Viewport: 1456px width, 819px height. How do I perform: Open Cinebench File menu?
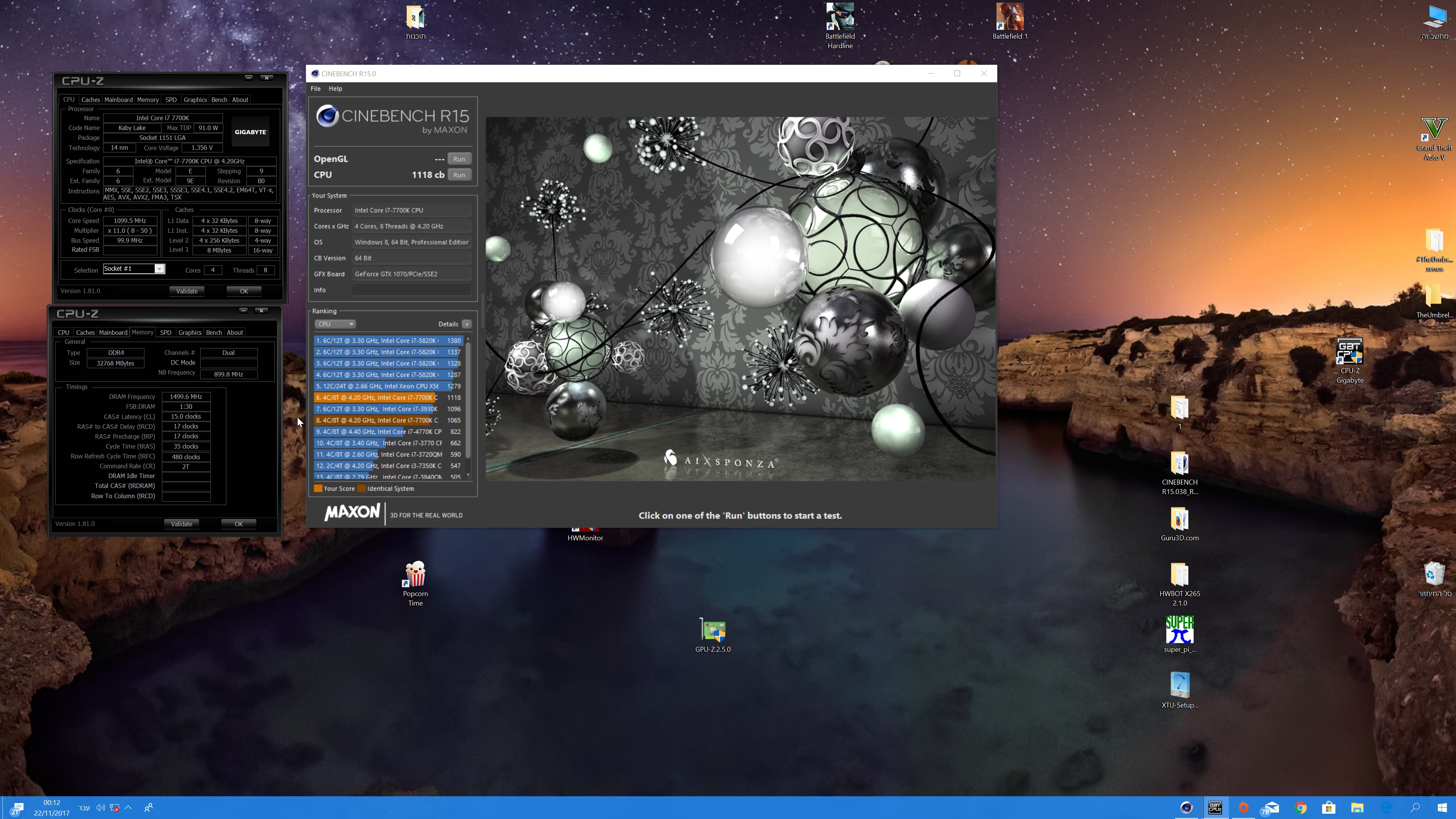[x=315, y=89]
